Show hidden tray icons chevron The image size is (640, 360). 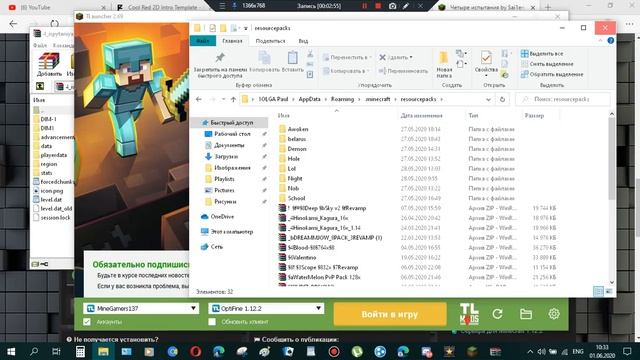pos(530,351)
